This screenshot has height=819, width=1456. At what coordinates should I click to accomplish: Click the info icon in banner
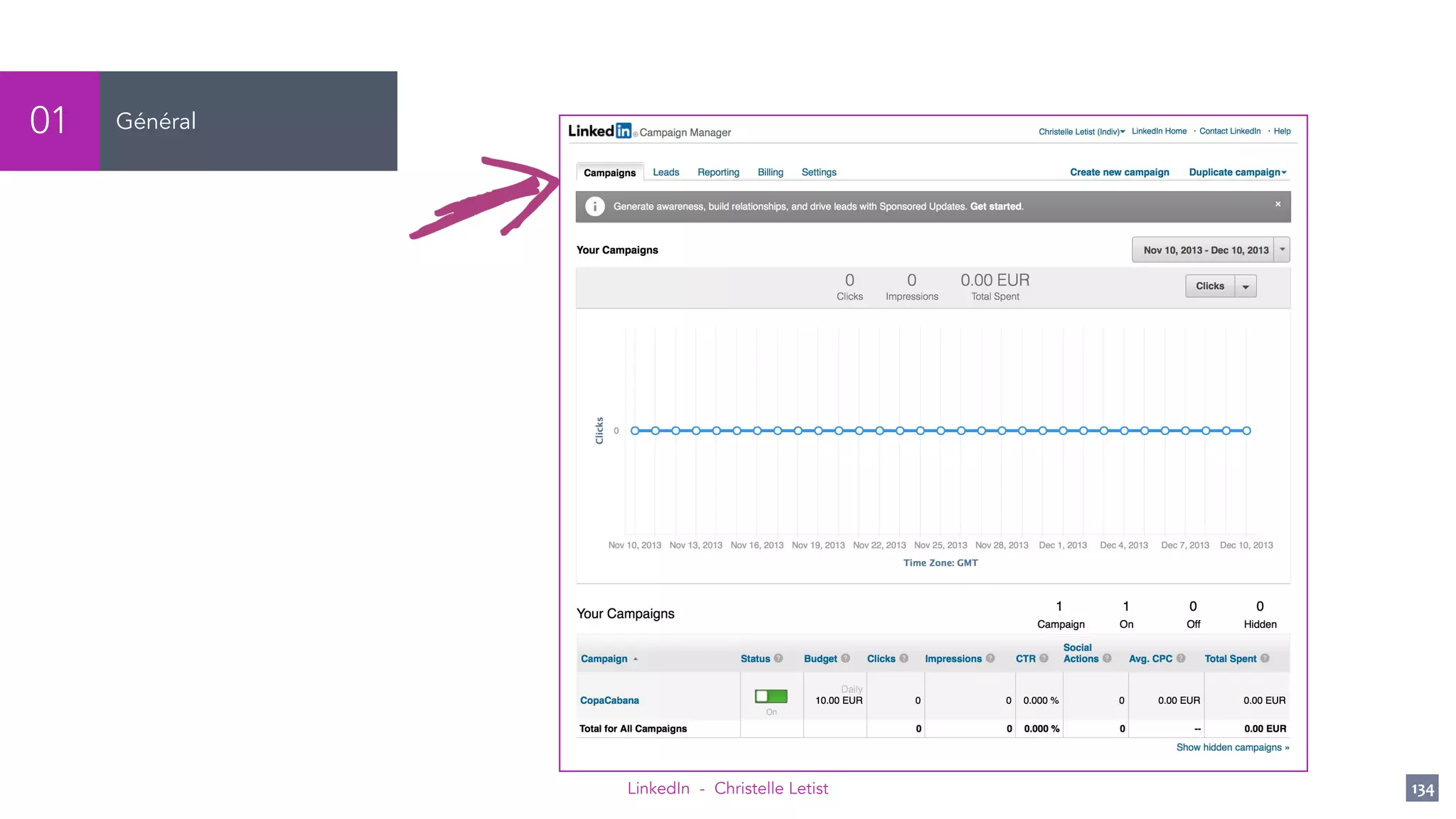(594, 206)
